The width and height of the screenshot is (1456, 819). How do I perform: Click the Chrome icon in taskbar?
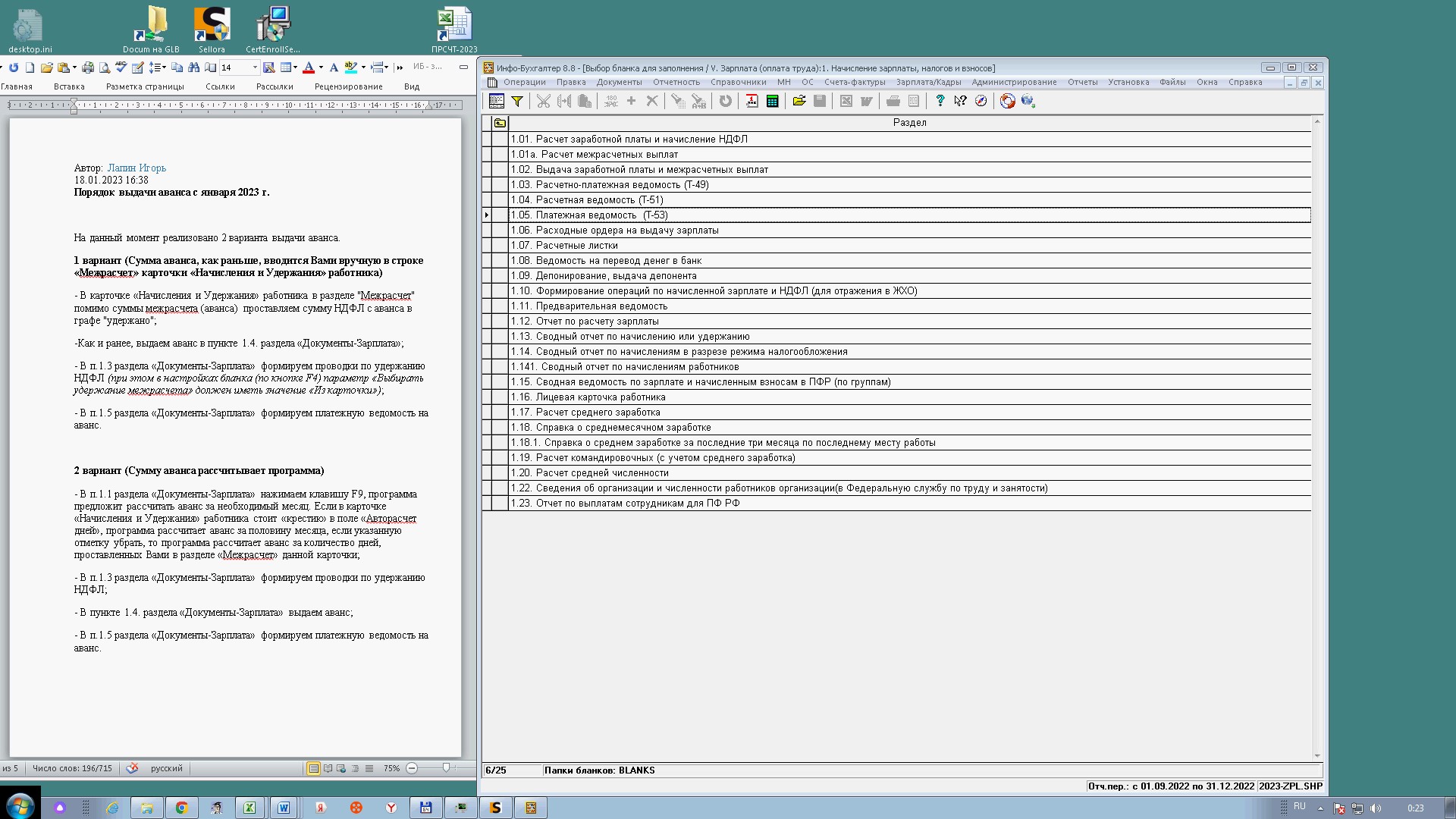181,808
